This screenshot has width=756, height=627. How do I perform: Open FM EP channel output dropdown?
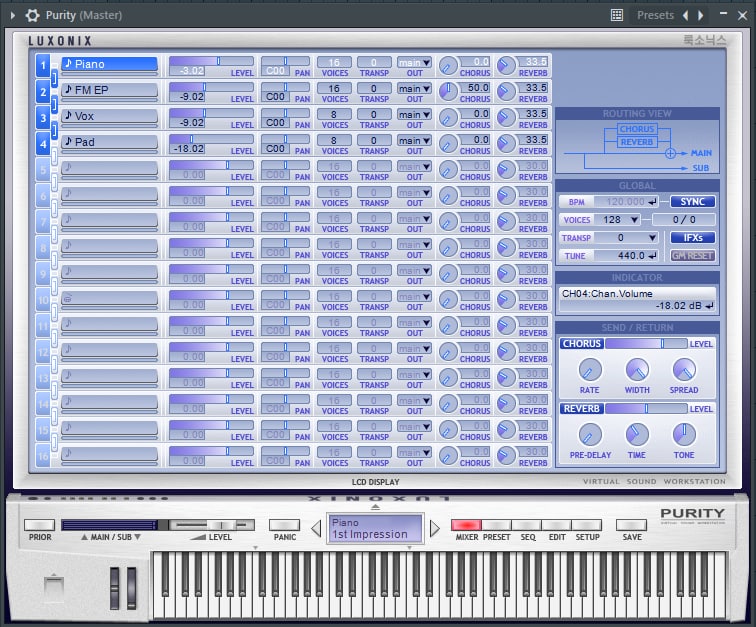[414, 89]
